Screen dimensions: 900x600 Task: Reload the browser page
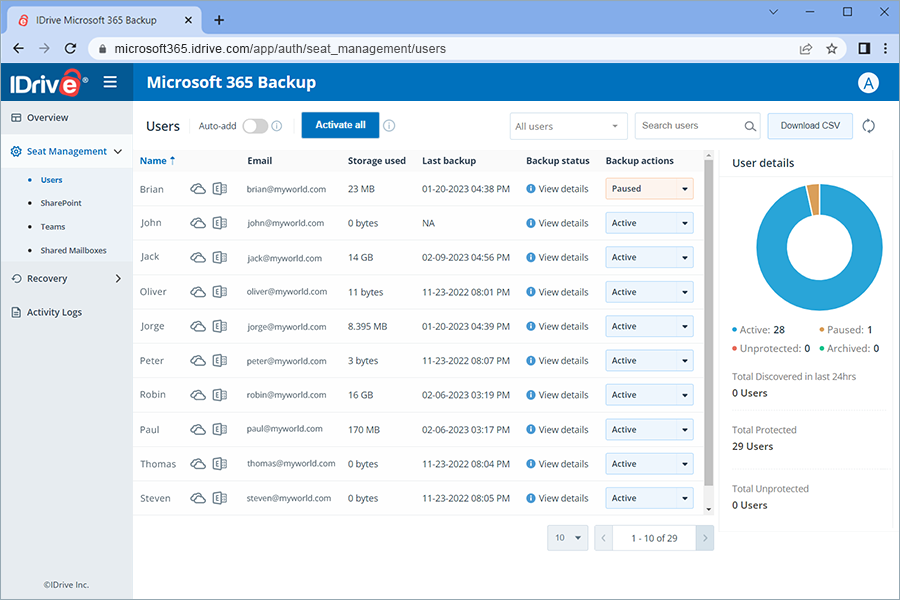pyautogui.click(x=70, y=49)
